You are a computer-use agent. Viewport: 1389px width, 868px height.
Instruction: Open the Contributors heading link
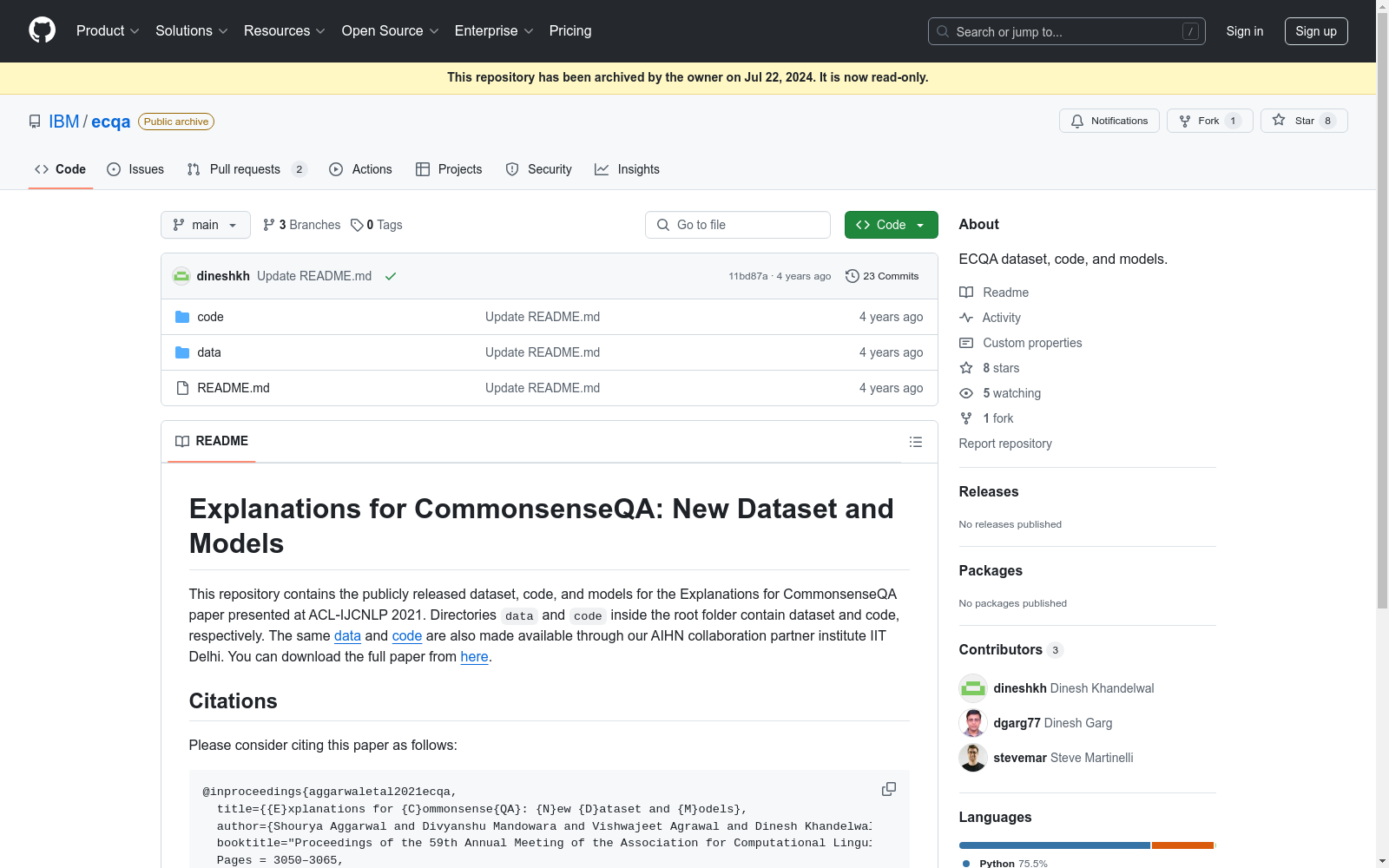tap(1011, 649)
